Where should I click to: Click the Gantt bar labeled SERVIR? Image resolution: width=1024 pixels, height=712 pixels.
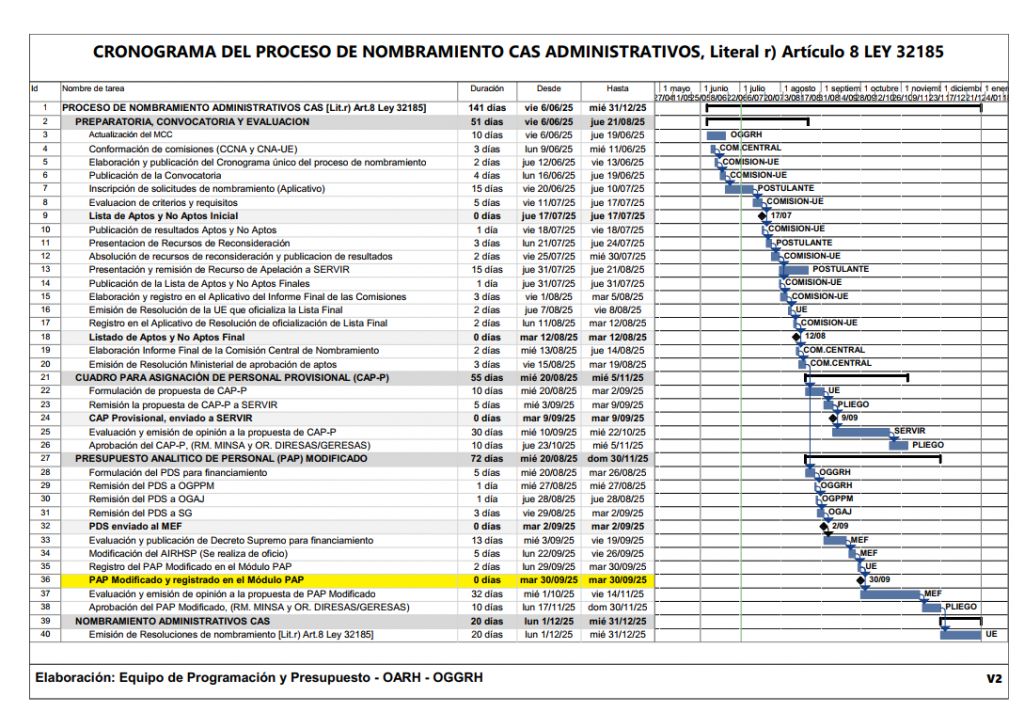[861, 432]
